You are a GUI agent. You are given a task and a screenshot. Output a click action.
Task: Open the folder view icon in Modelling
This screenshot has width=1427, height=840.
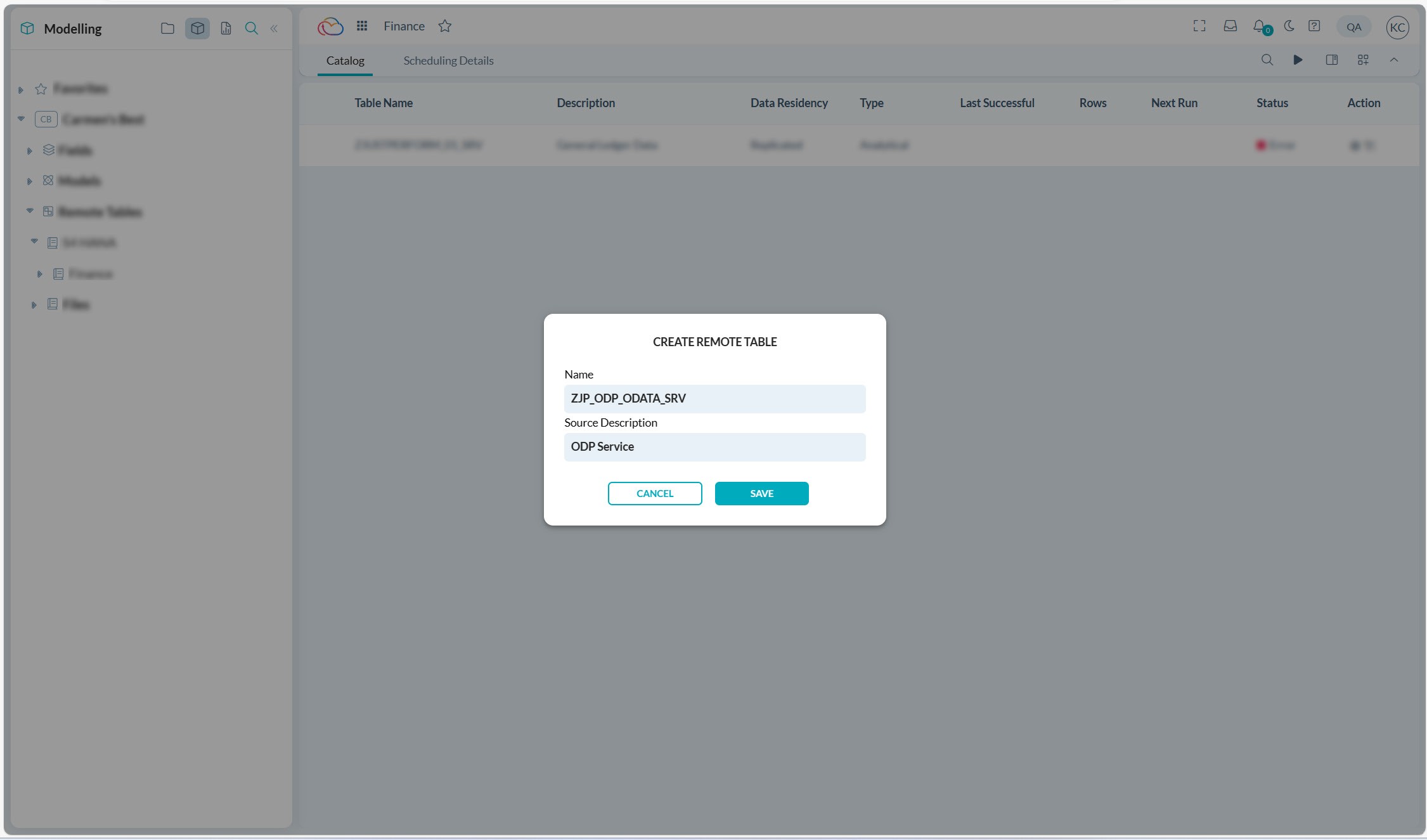coord(167,29)
